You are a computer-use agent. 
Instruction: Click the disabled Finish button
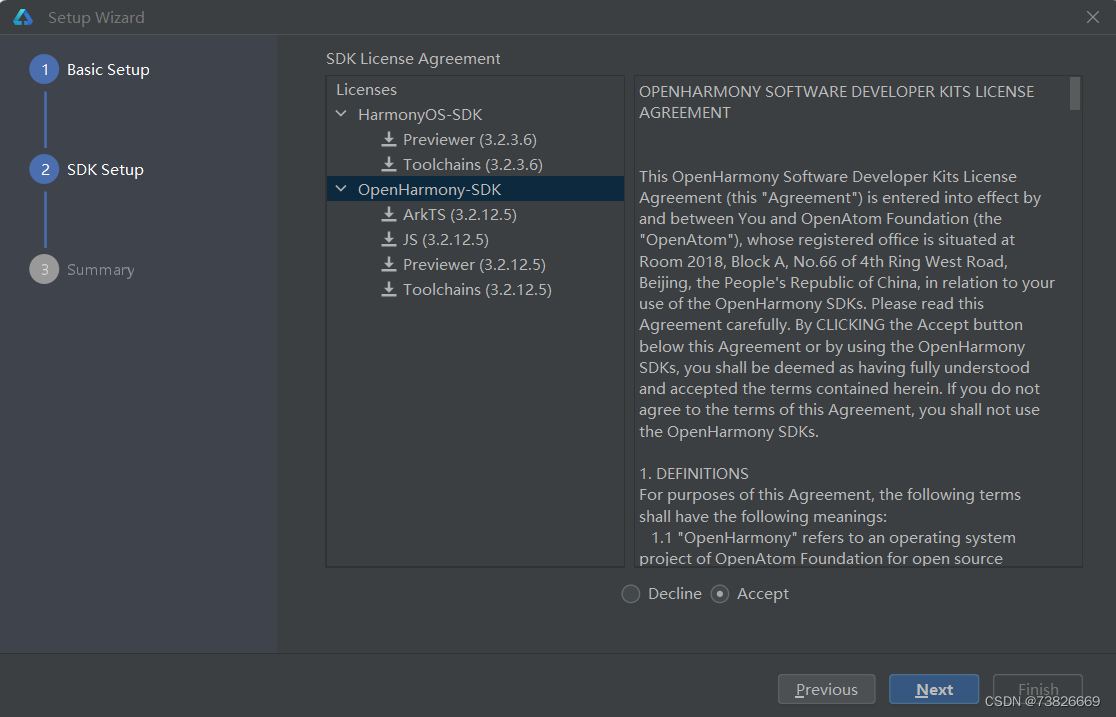1038,689
